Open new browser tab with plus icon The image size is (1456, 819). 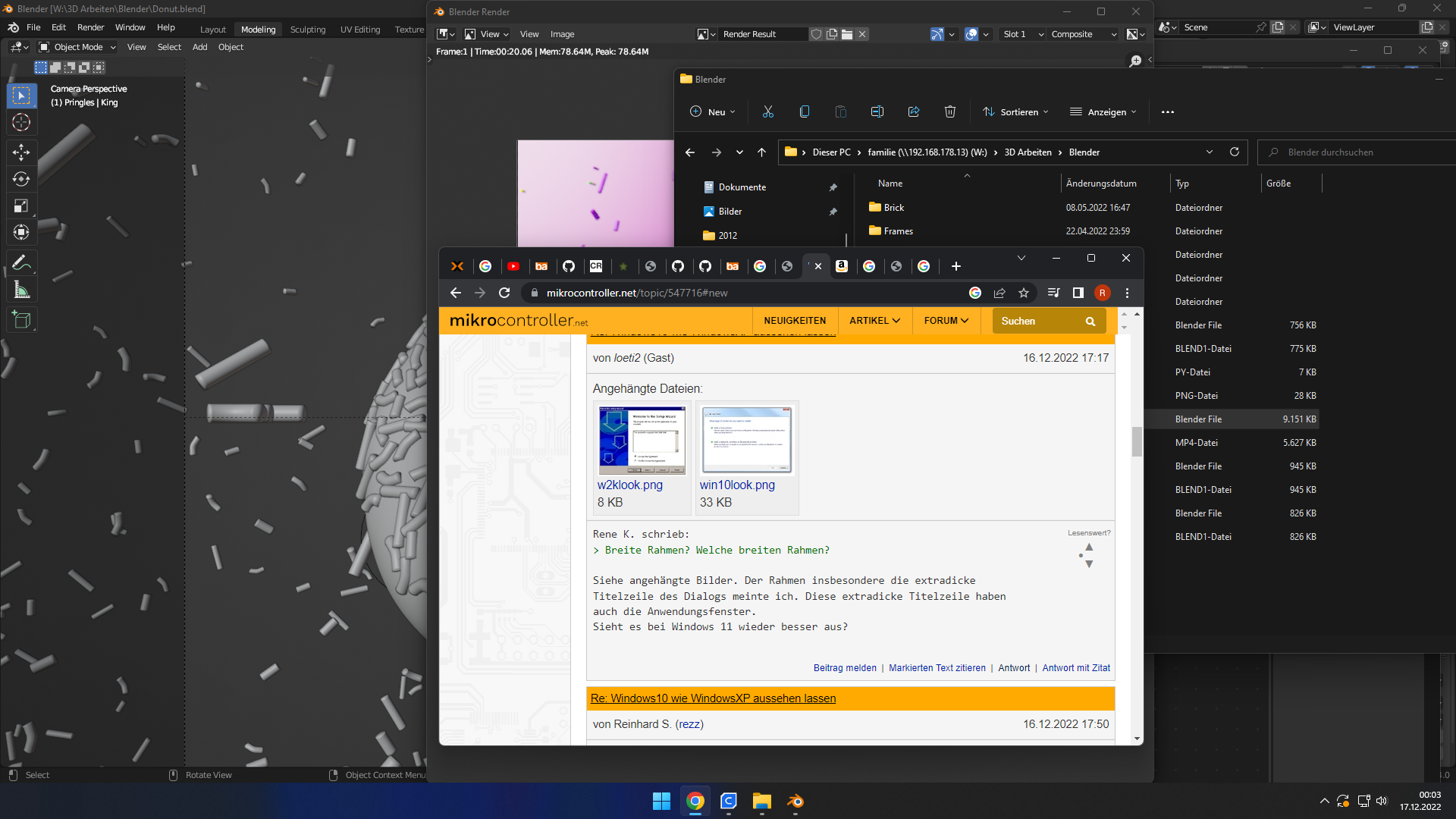(956, 266)
